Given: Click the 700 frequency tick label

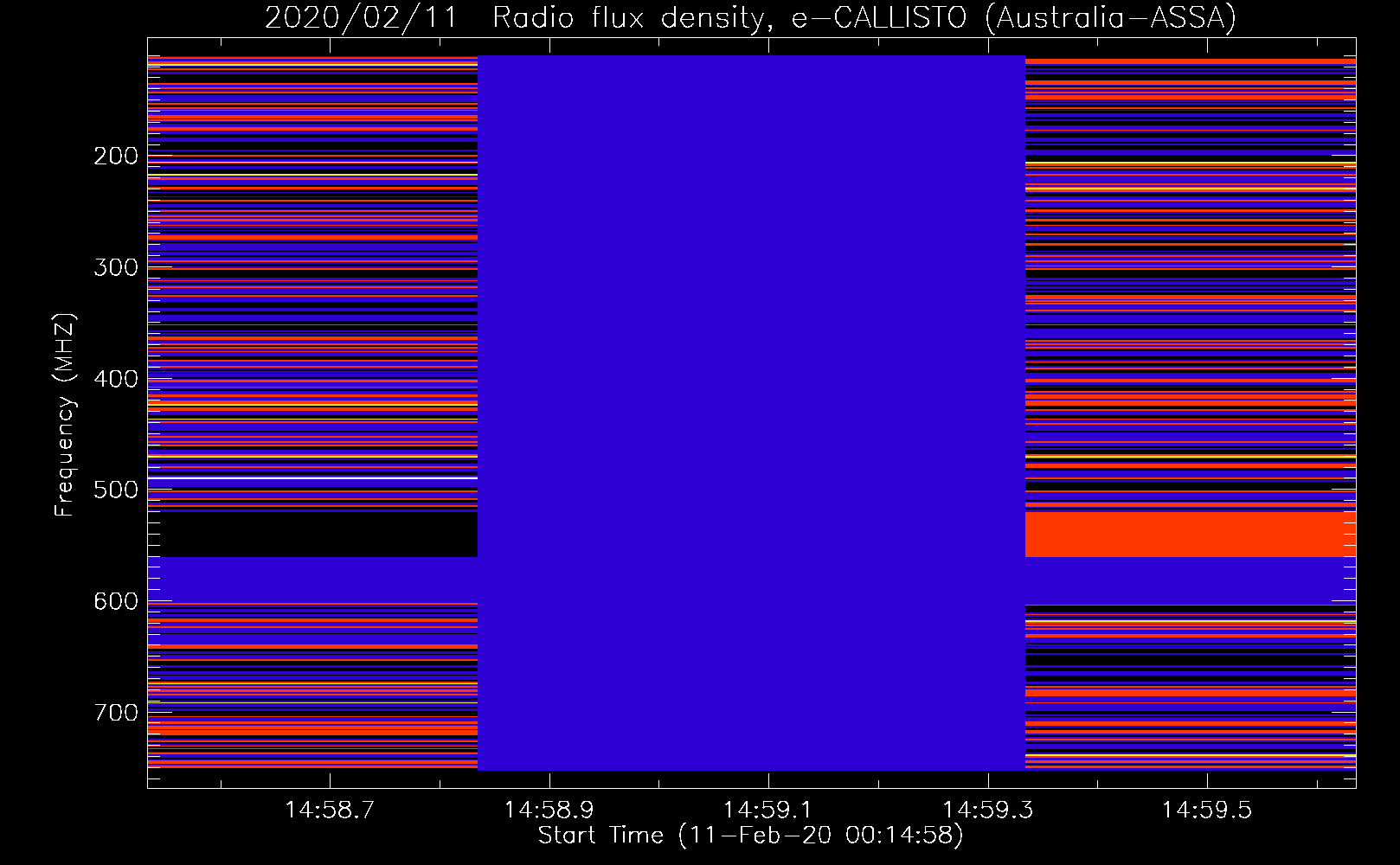Looking at the screenshot, I should click(116, 713).
